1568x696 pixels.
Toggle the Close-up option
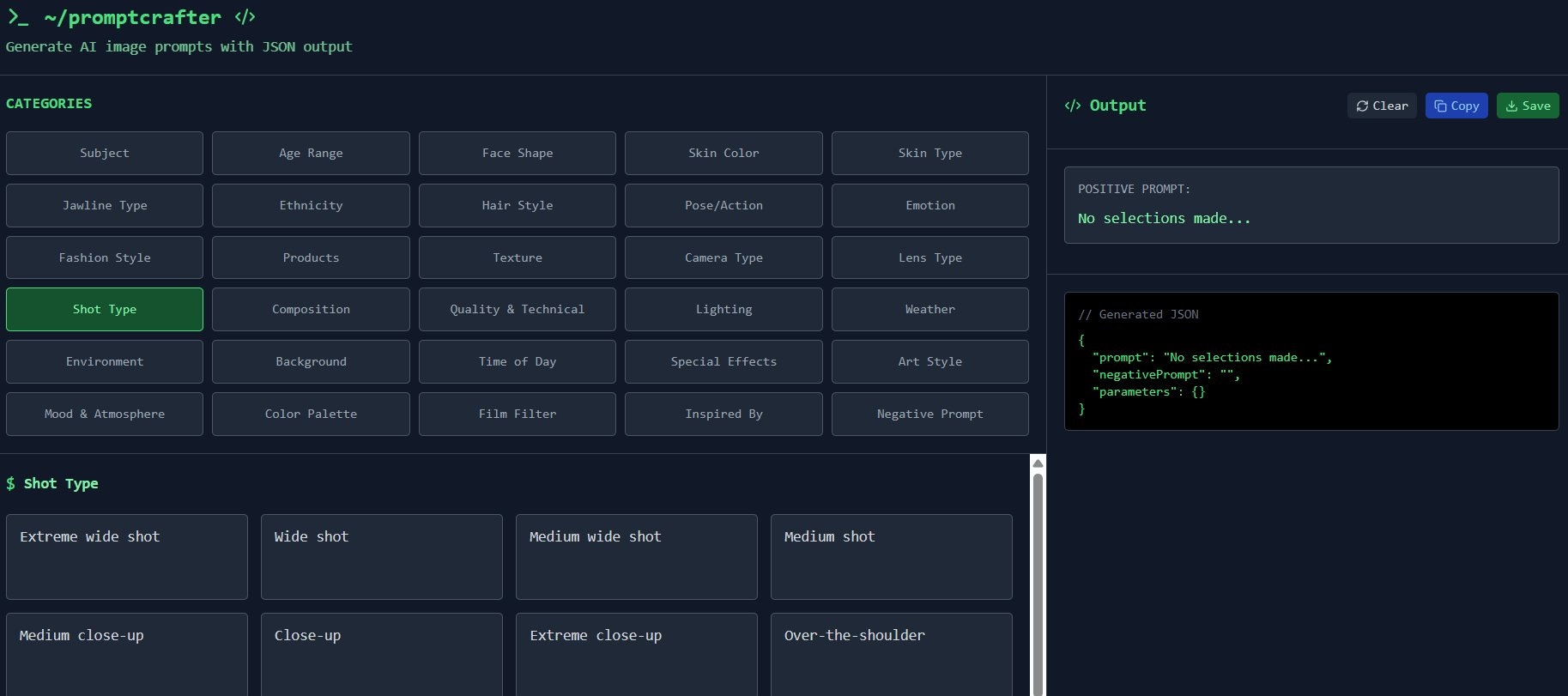tap(382, 655)
